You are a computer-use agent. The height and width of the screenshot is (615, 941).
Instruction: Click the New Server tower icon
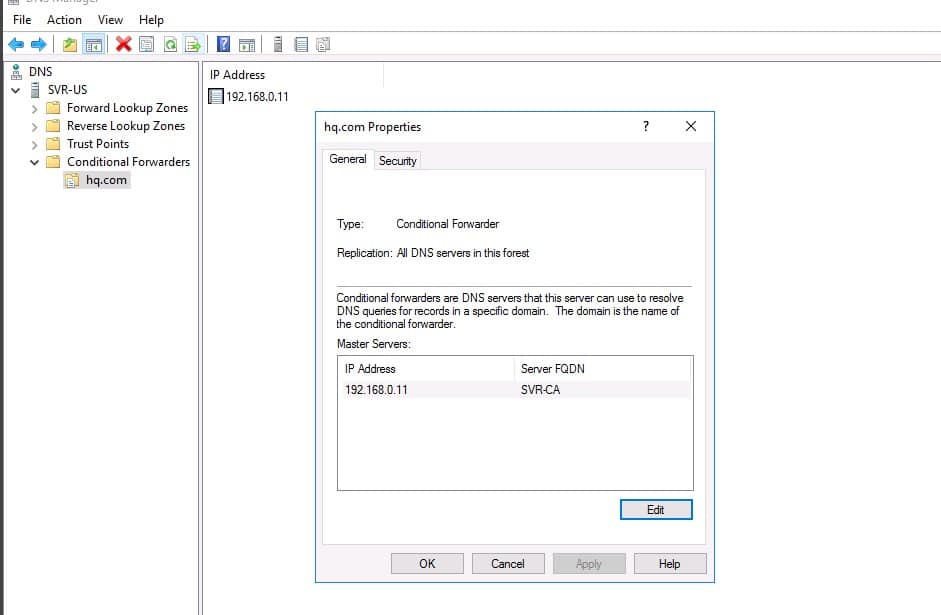277,44
